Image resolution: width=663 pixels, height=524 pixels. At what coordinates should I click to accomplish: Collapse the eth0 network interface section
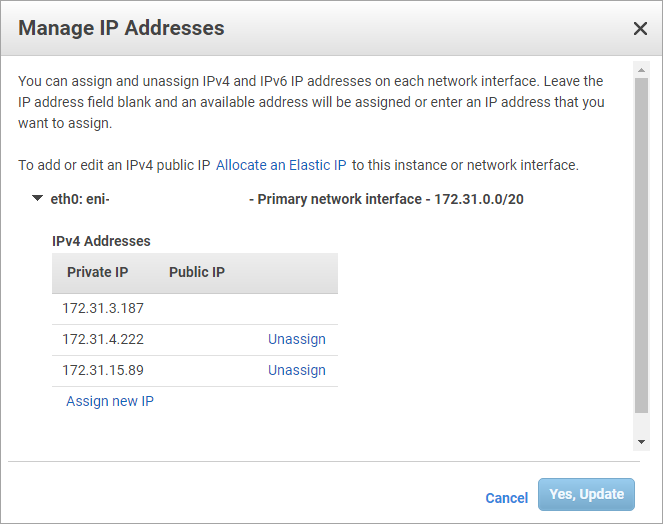tap(37, 199)
